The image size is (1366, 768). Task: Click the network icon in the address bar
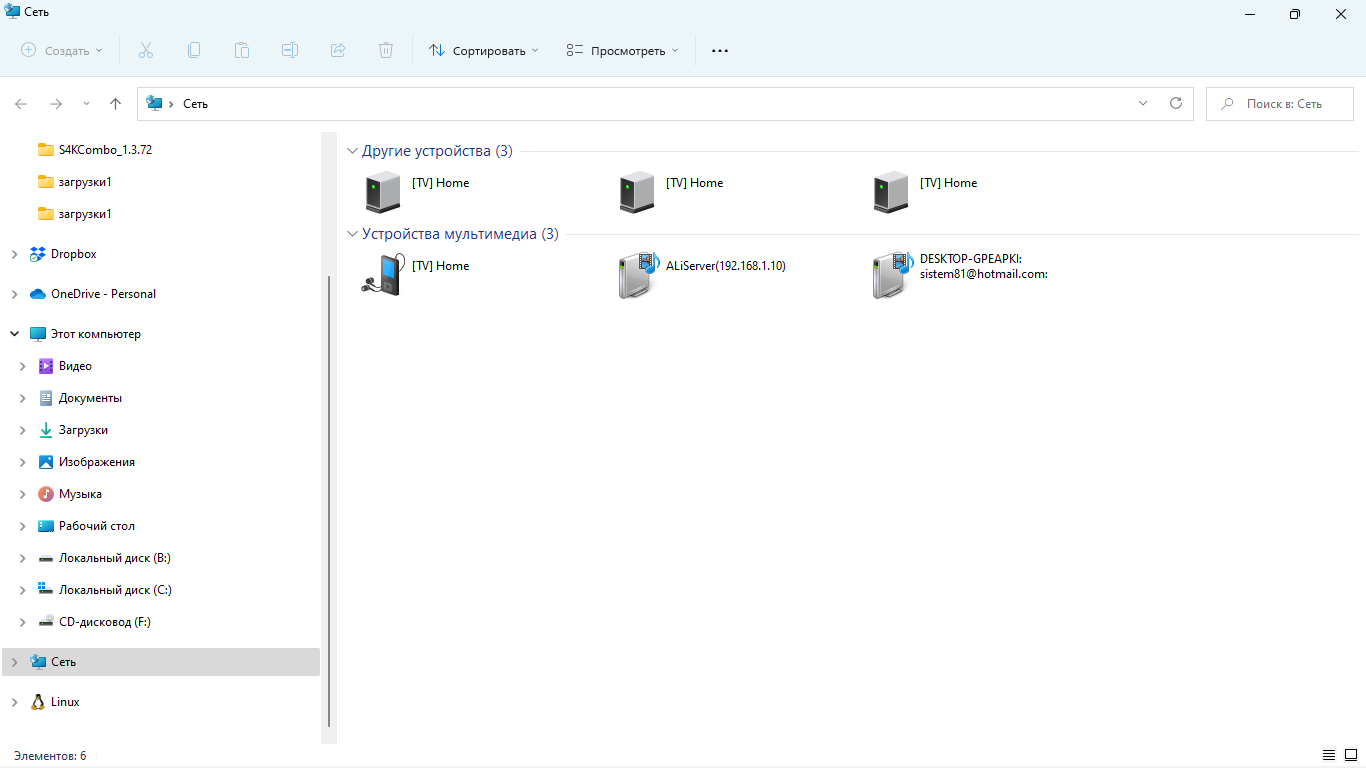tap(154, 103)
